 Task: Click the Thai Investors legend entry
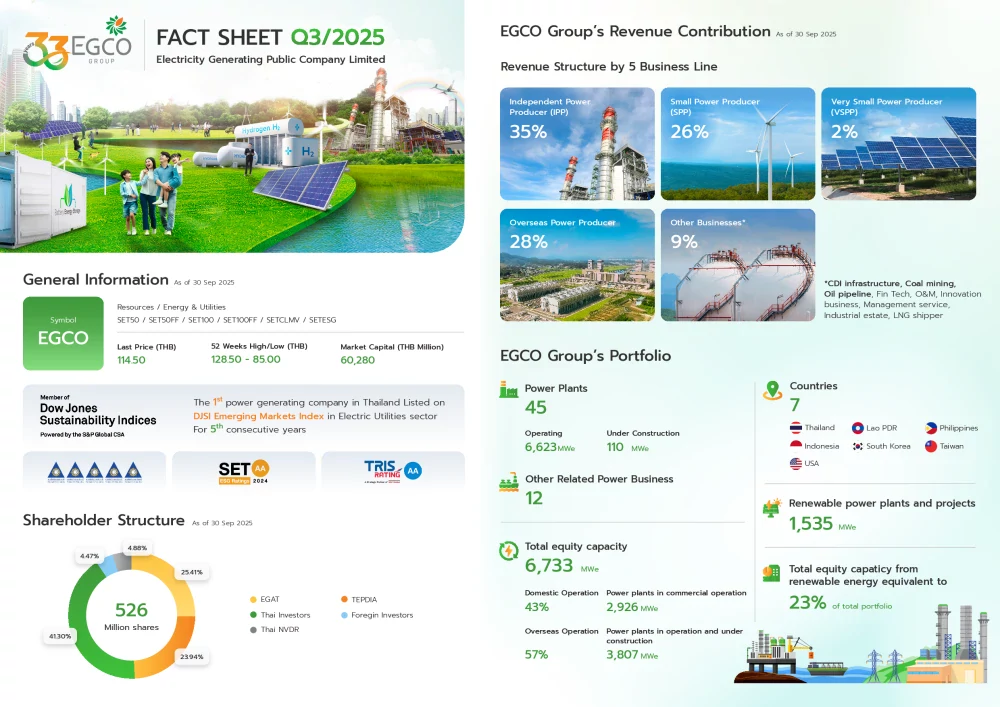[x=284, y=615]
